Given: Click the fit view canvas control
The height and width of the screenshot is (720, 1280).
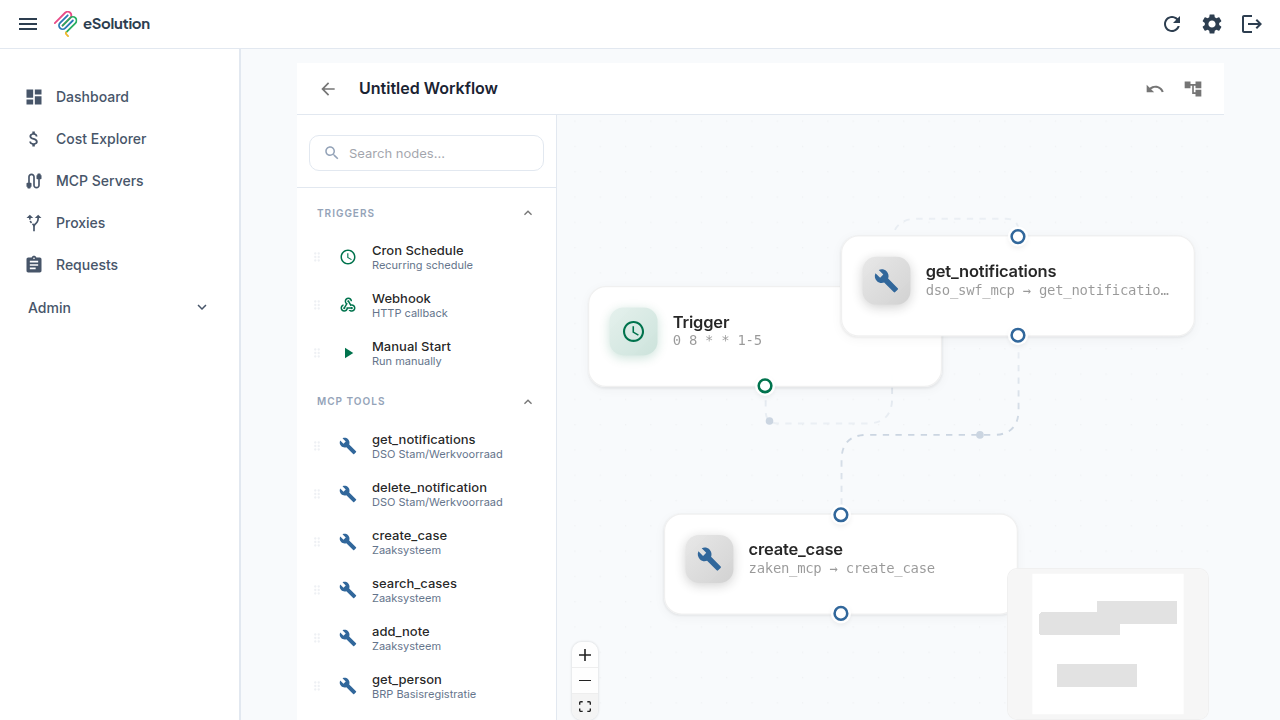Looking at the screenshot, I should pos(585,706).
